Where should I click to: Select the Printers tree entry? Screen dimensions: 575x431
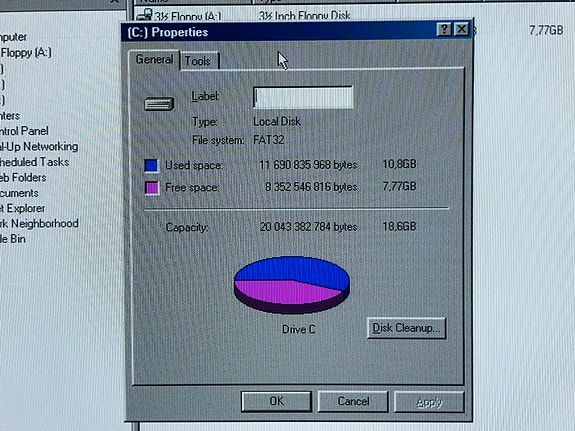coord(10,116)
